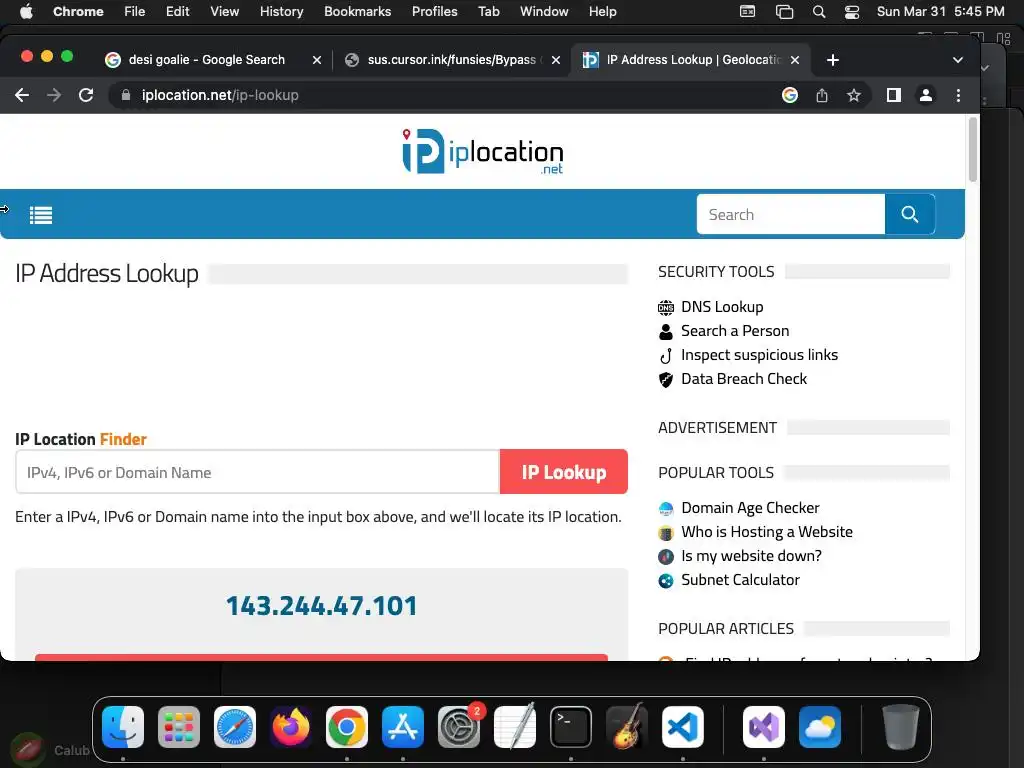This screenshot has width=1024, height=768.
Task: Open Launchpad from the Dock
Action: coord(179,727)
